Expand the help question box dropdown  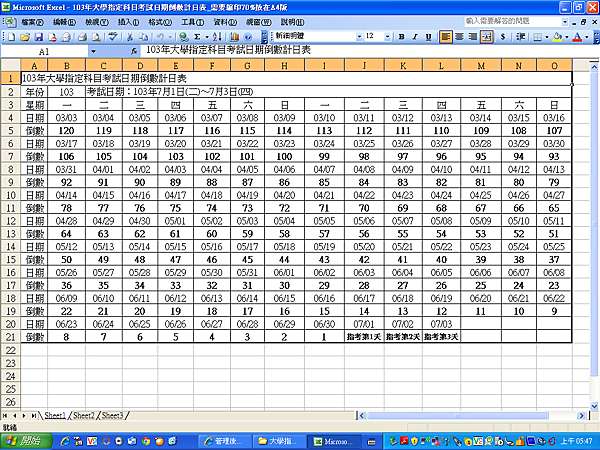click(x=564, y=22)
